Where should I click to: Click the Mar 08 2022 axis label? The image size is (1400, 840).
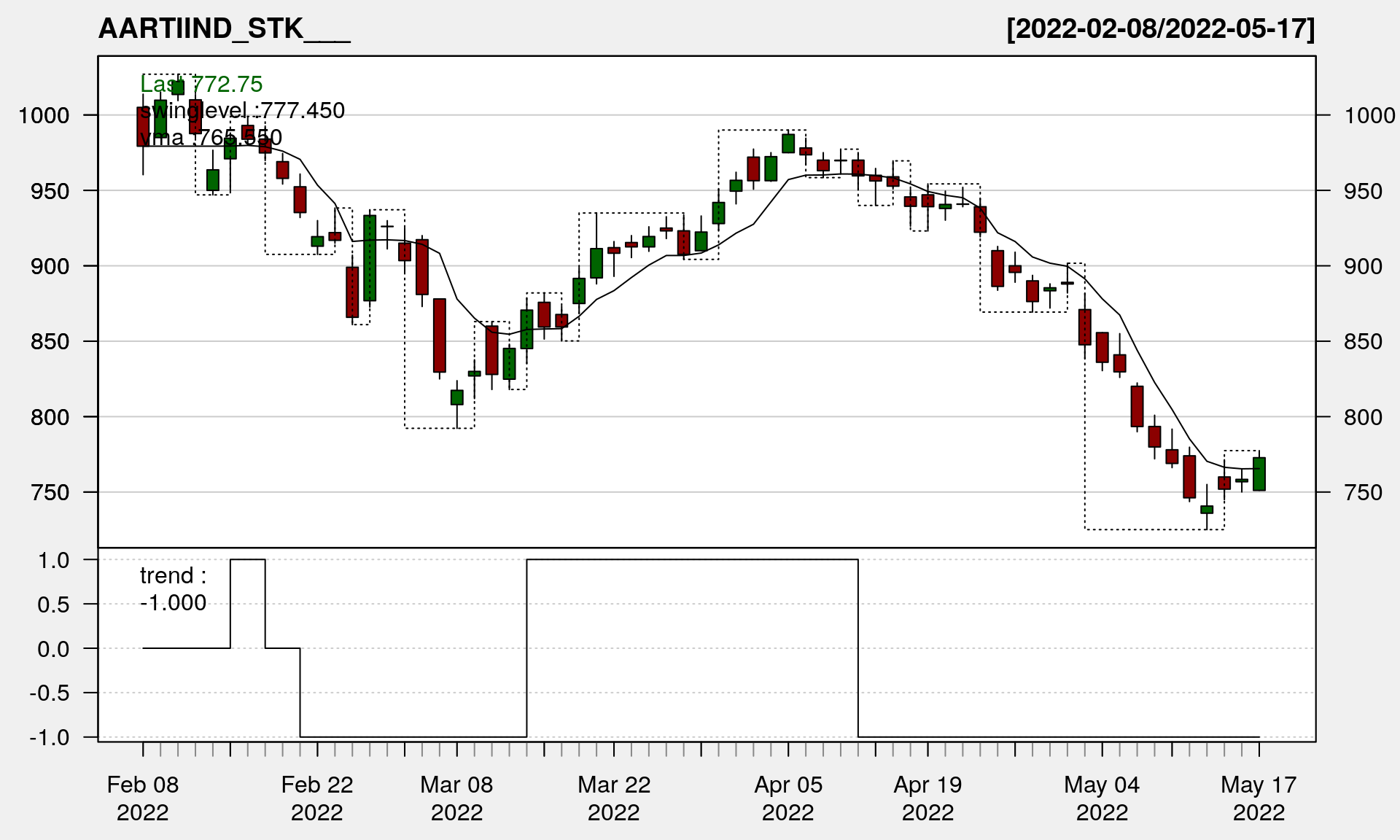pos(457,798)
